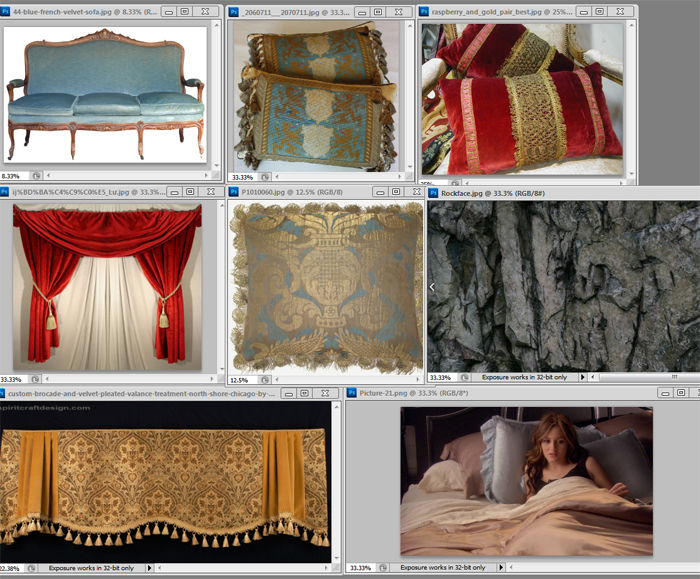
Task: Click the Ps icon of the _2060711__2070711.jpg window
Action: pyautogui.click(x=233, y=12)
